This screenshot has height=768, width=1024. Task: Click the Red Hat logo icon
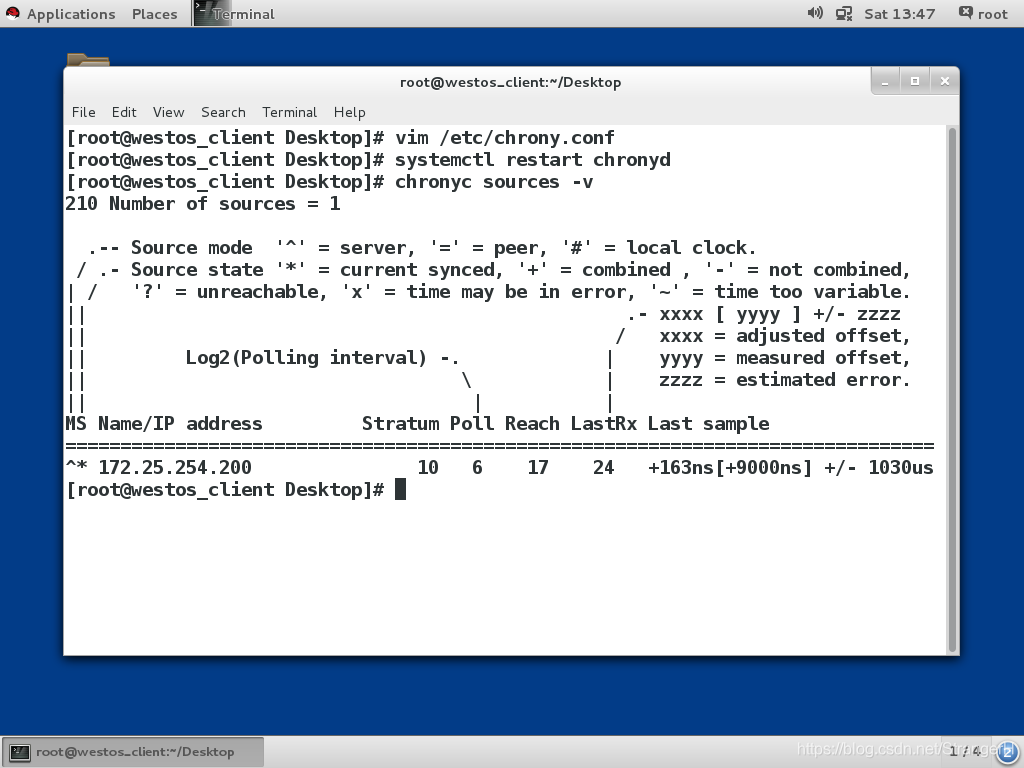pyautogui.click(x=12, y=13)
